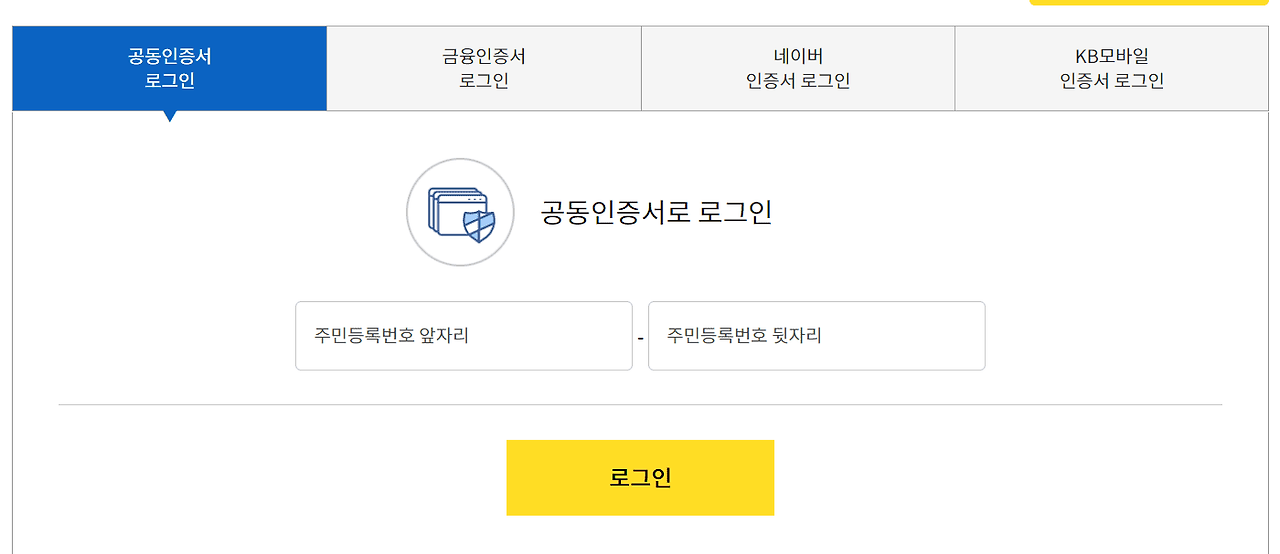Choose the KB모바일 인증서 로그인 tab
The width and height of the screenshot is (1280, 554).
pos(1112,68)
